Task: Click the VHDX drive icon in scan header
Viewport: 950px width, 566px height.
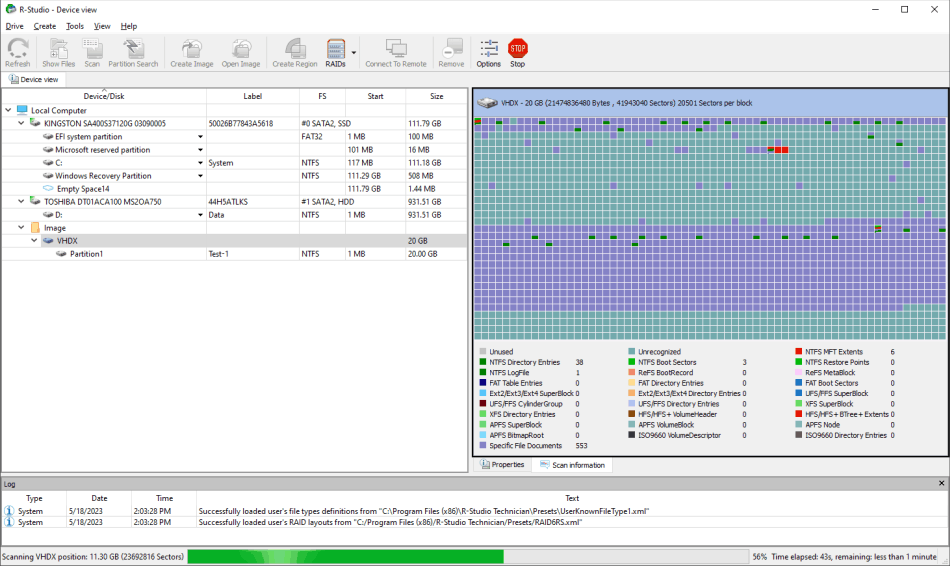Action: pos(487,103)
